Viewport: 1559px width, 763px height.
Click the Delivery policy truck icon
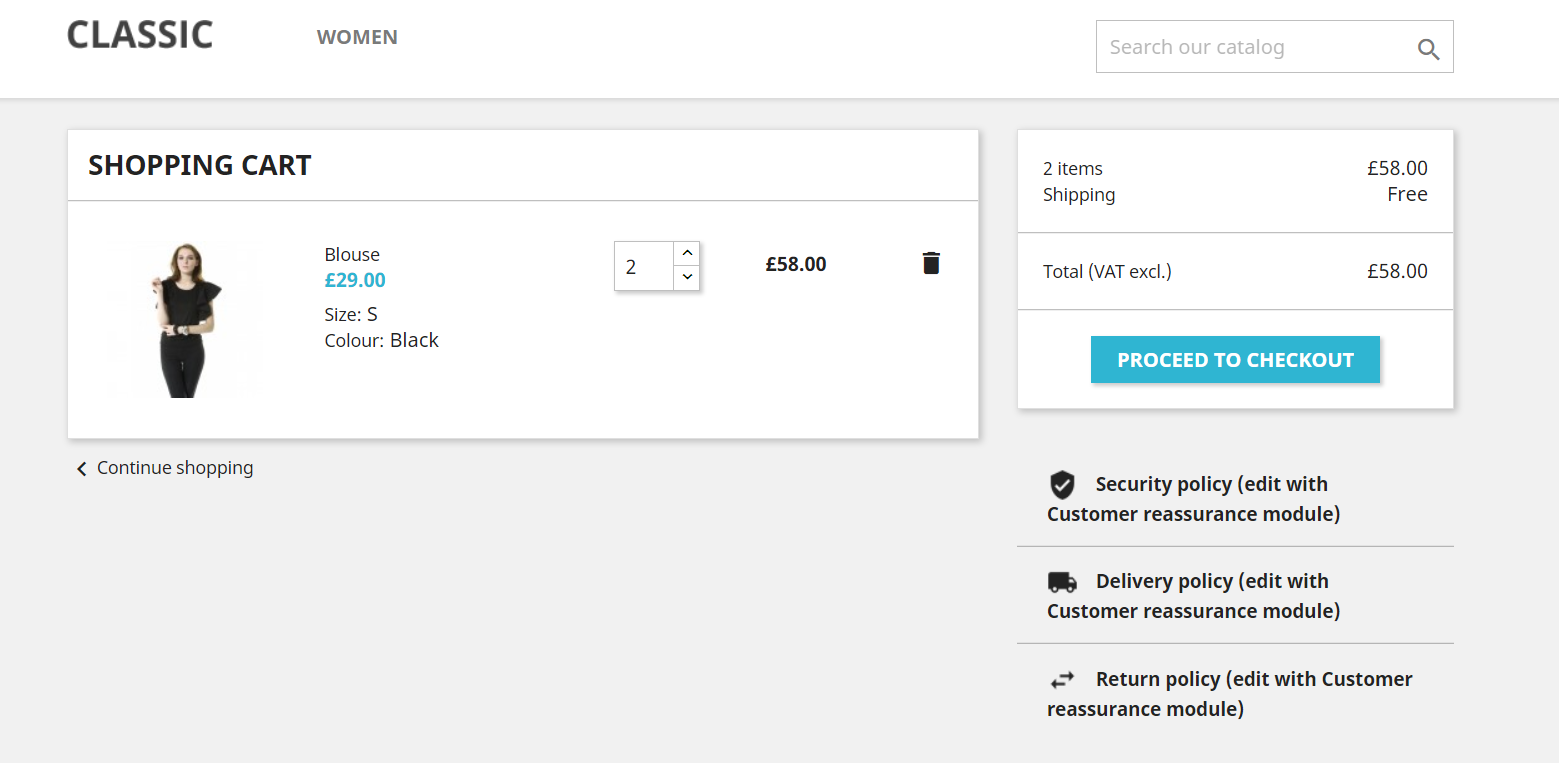point(1062,582)
